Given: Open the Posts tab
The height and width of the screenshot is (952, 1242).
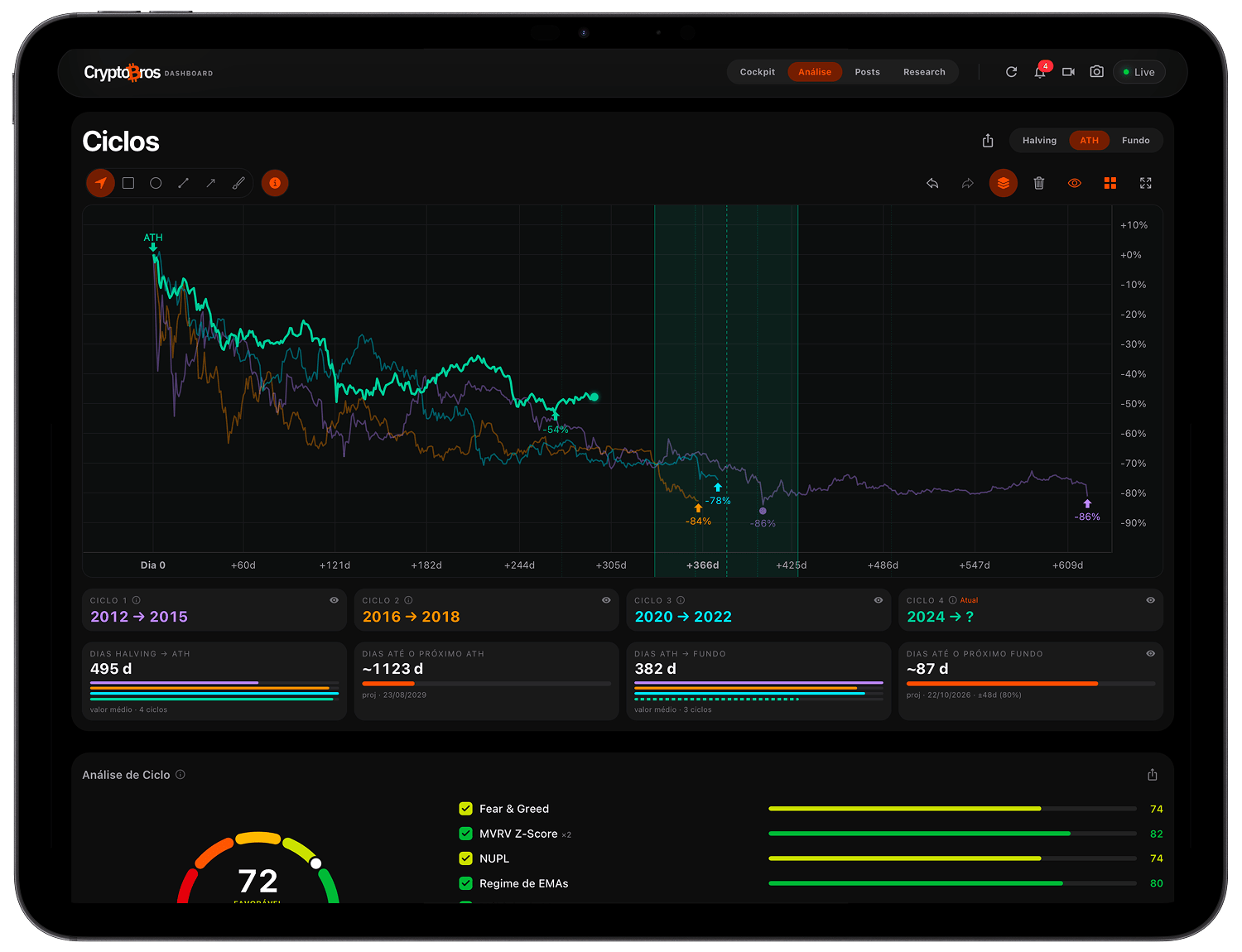Looking at the screenshot, I should 868,72.
